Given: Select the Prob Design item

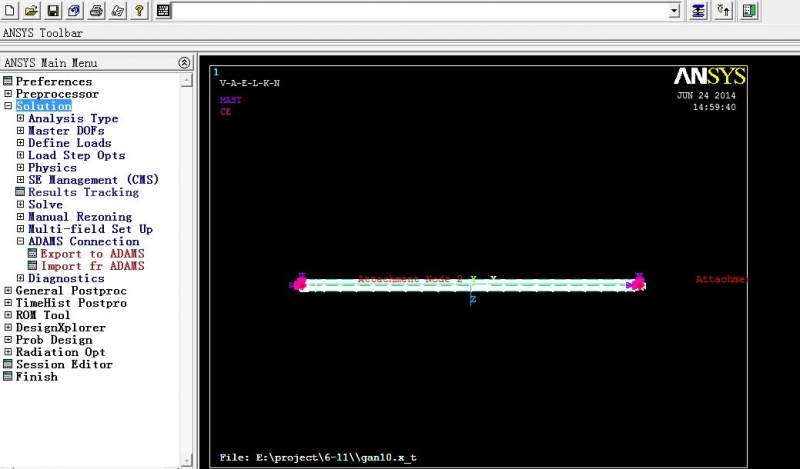Looking at the screenshot, I should click(54, 339).
